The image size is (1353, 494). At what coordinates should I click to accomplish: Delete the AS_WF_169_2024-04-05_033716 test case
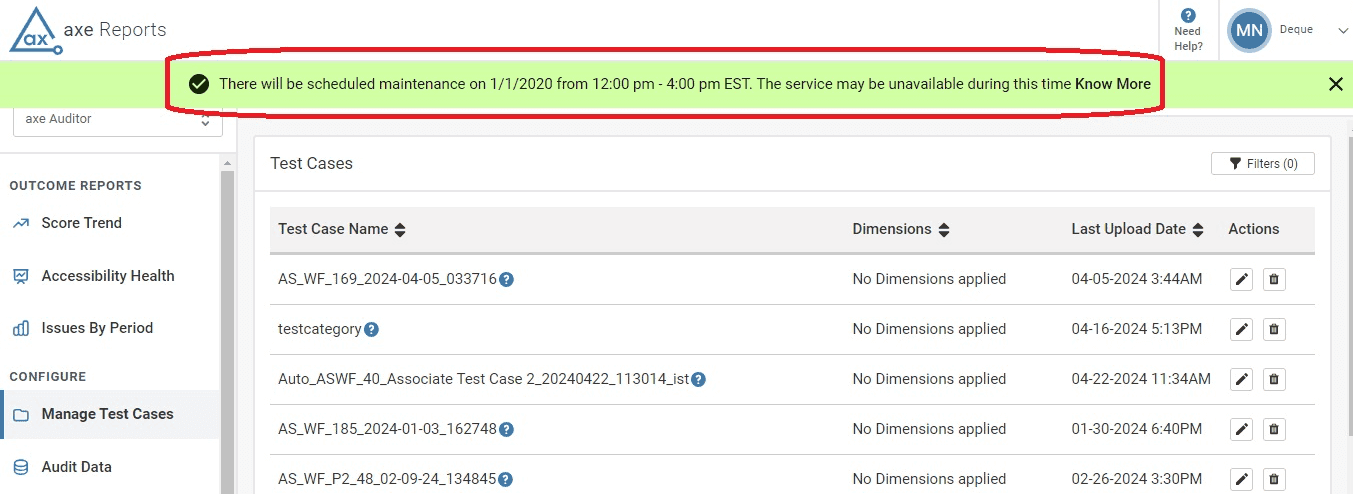1274,279
